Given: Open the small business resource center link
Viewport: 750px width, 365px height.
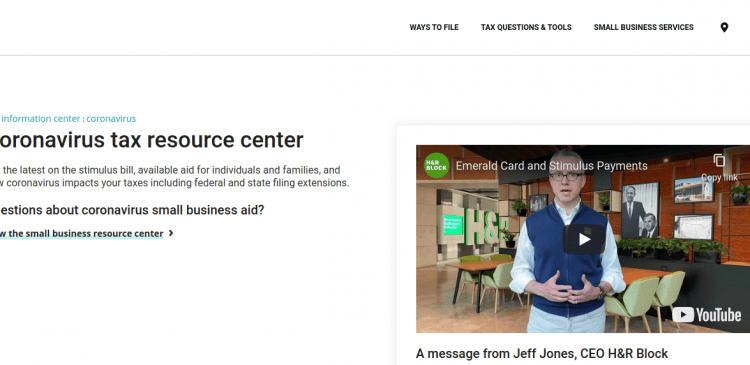Looking at the screenshot, I should point(81,233).
